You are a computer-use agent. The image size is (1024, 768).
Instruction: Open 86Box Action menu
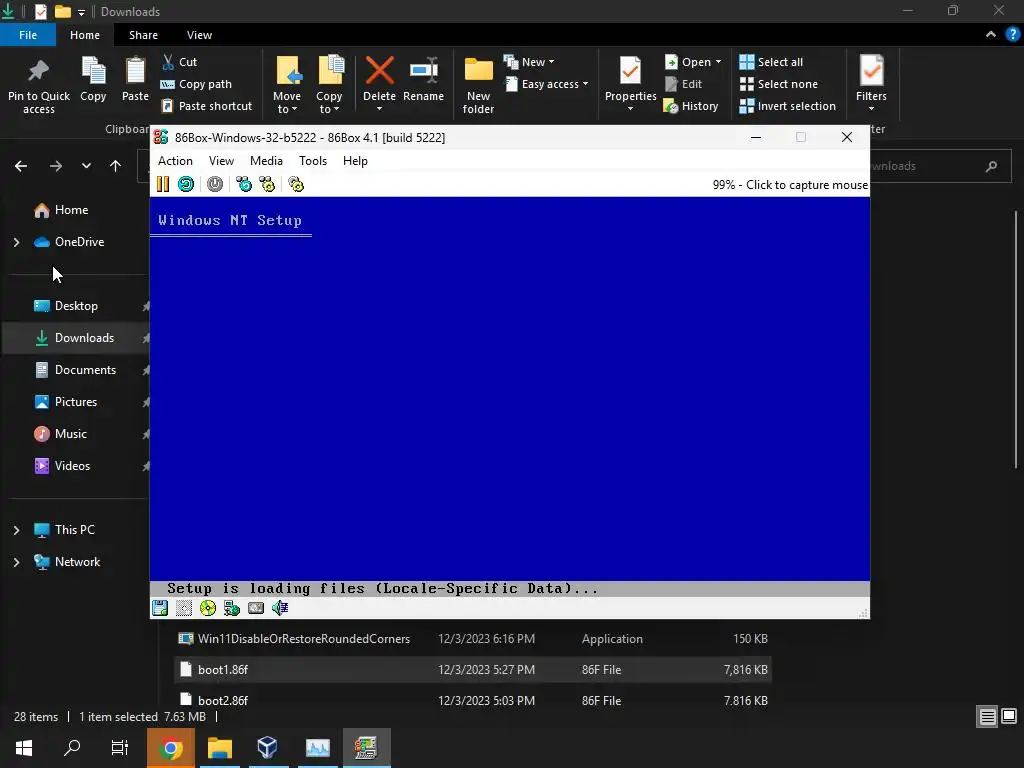(175, 161)
